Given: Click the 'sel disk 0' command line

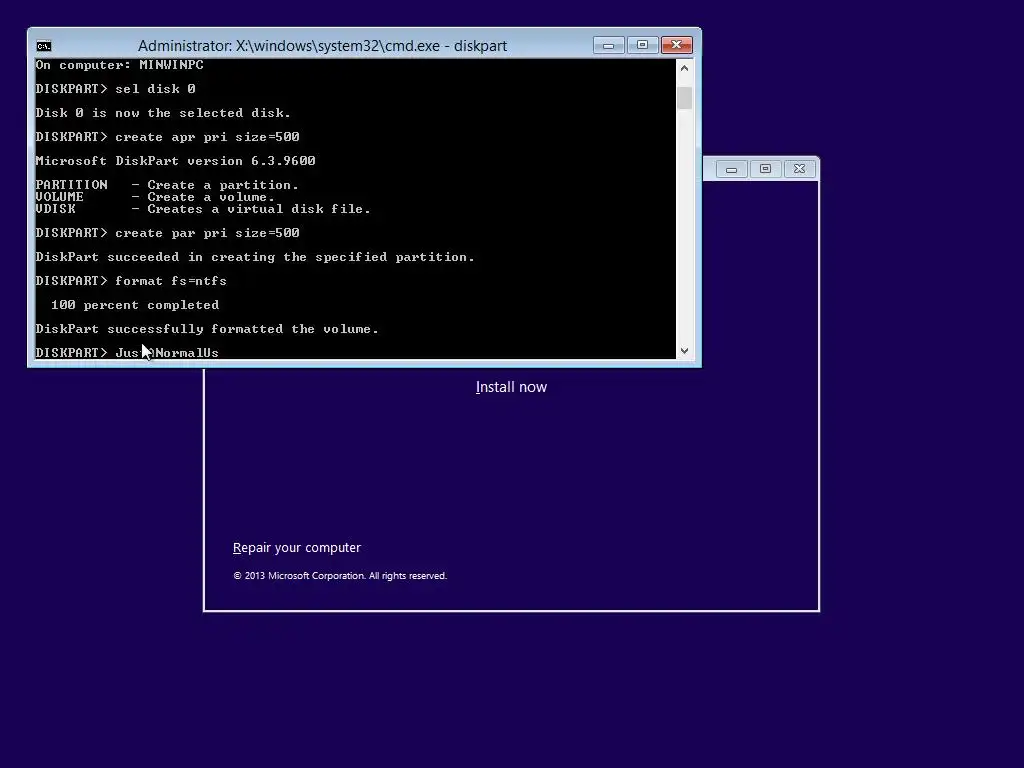Looking at the screenshot, I should pyautogui.click(x=116, y=89).
